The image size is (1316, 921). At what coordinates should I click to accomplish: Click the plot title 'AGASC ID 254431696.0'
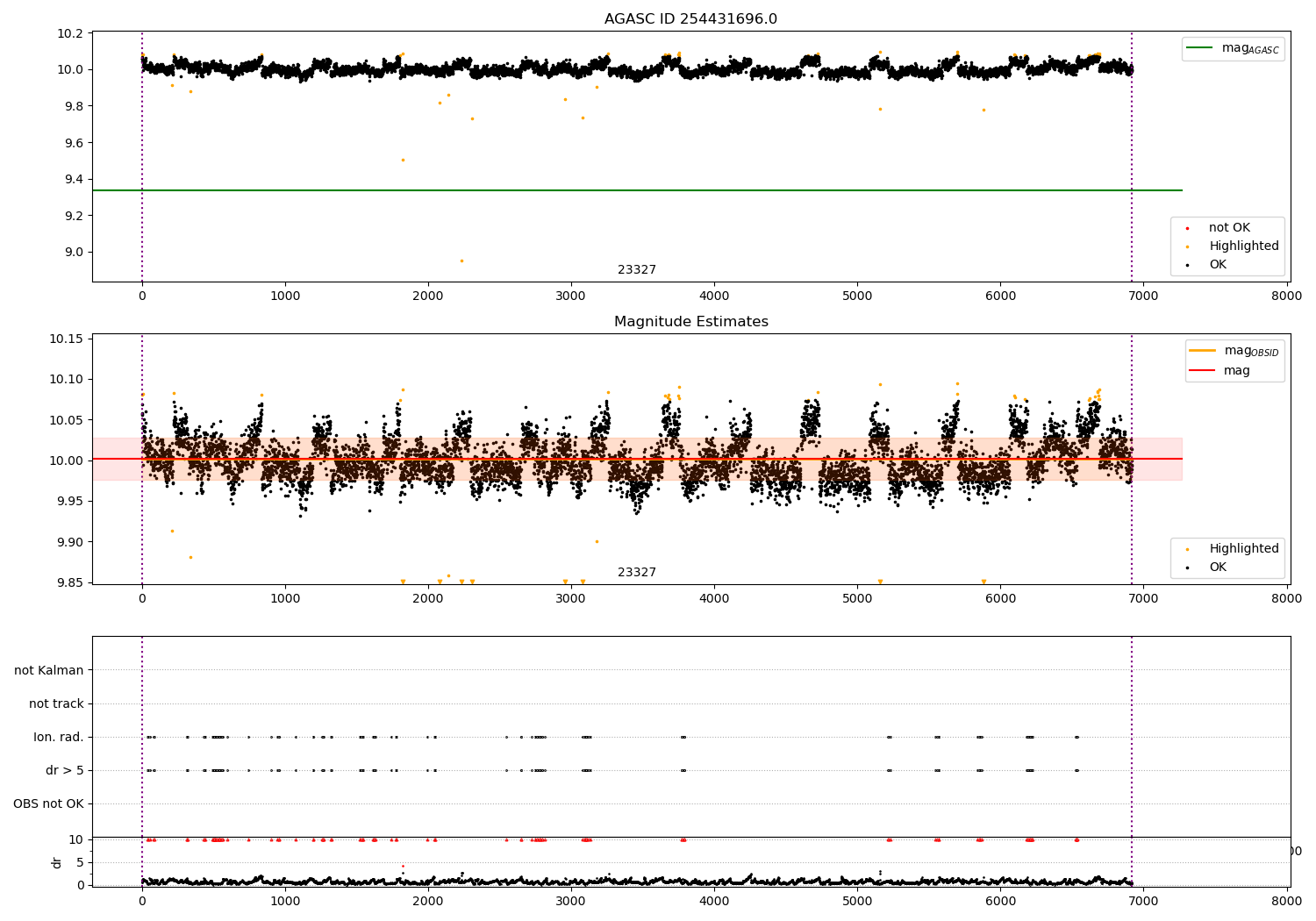690,19
